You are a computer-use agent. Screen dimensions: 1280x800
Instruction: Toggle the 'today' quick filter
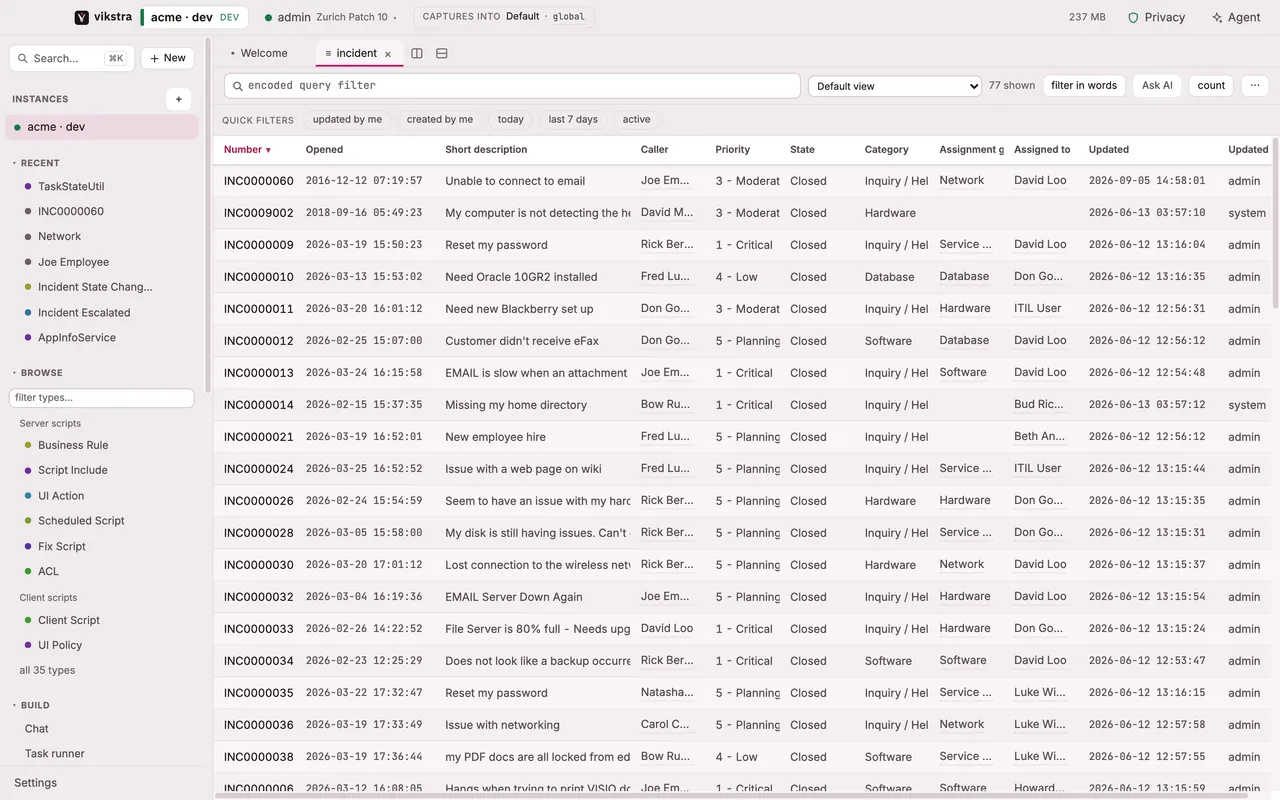click(511, 119)
